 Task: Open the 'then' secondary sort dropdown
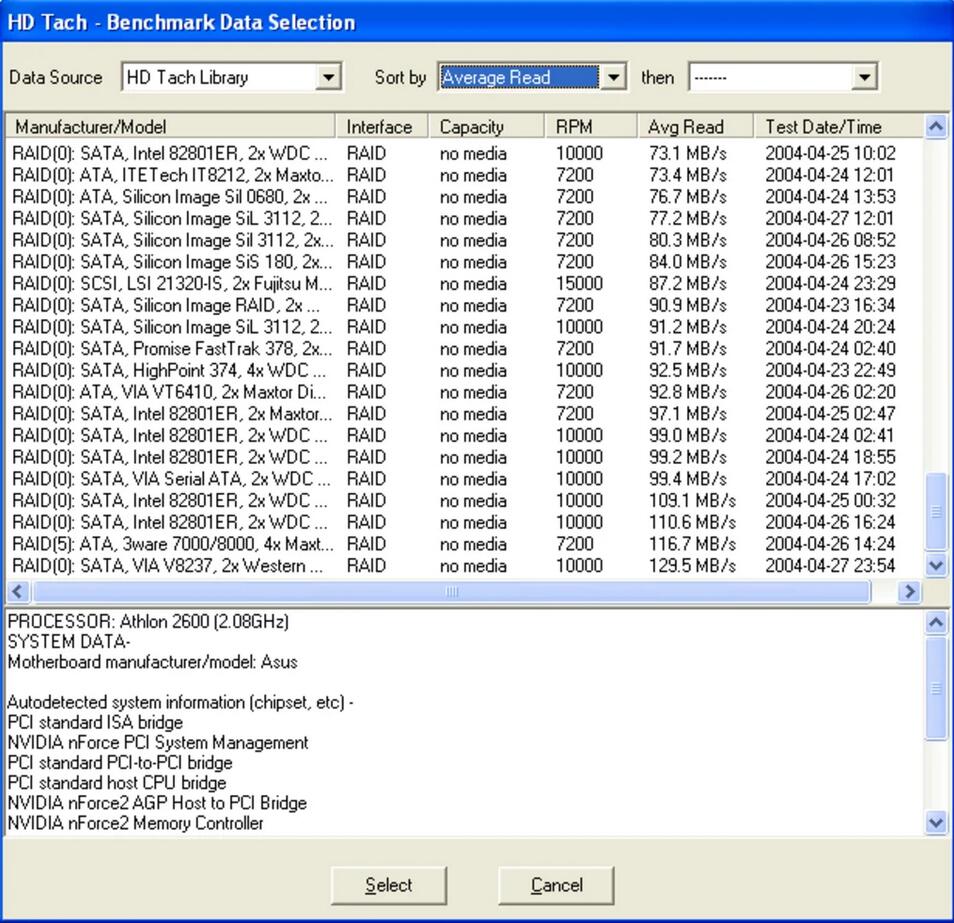pyautogui.click(x=864, y=77)
